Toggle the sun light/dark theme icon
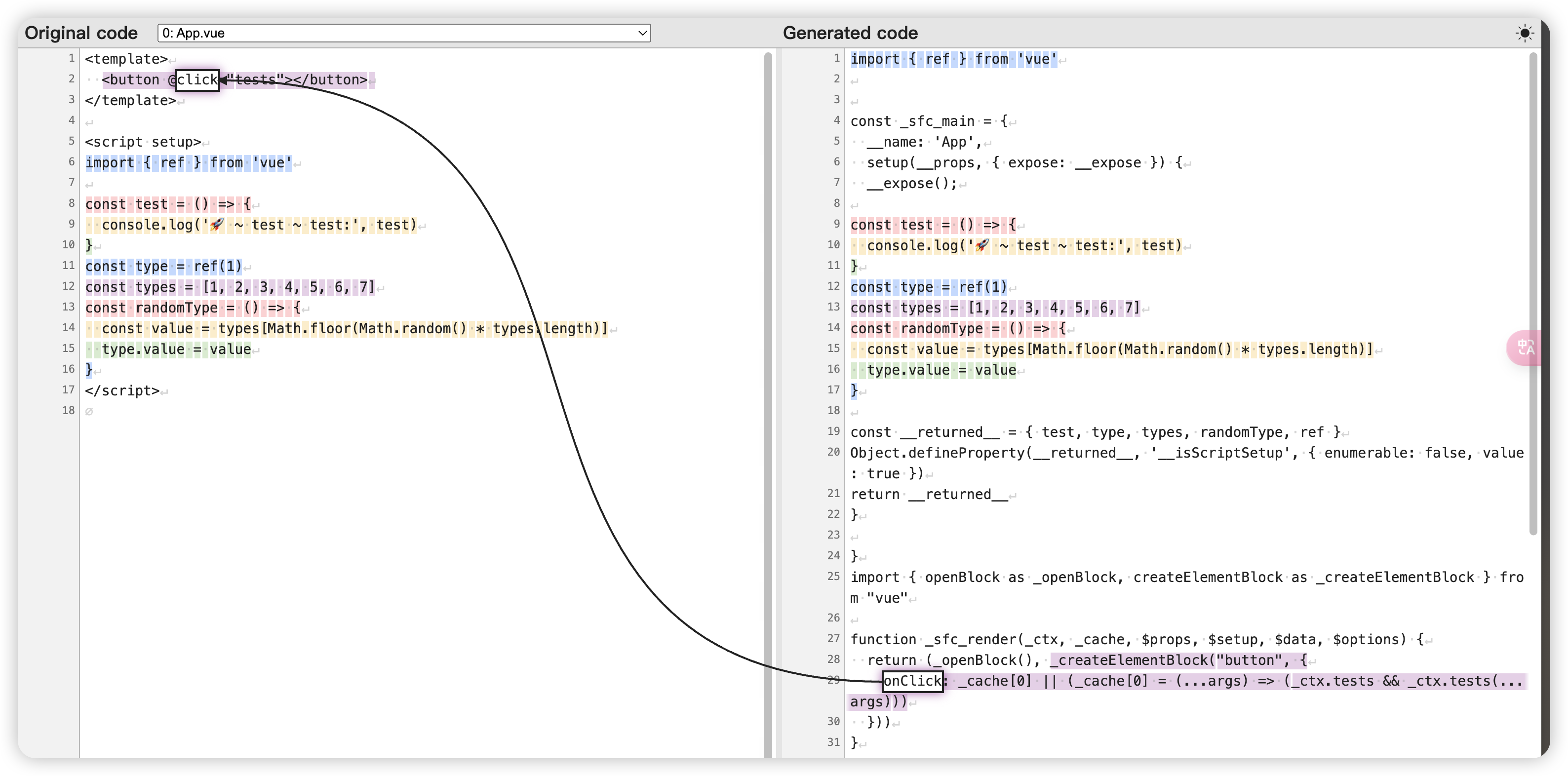1568x776 pixels. click(1524, 33)
